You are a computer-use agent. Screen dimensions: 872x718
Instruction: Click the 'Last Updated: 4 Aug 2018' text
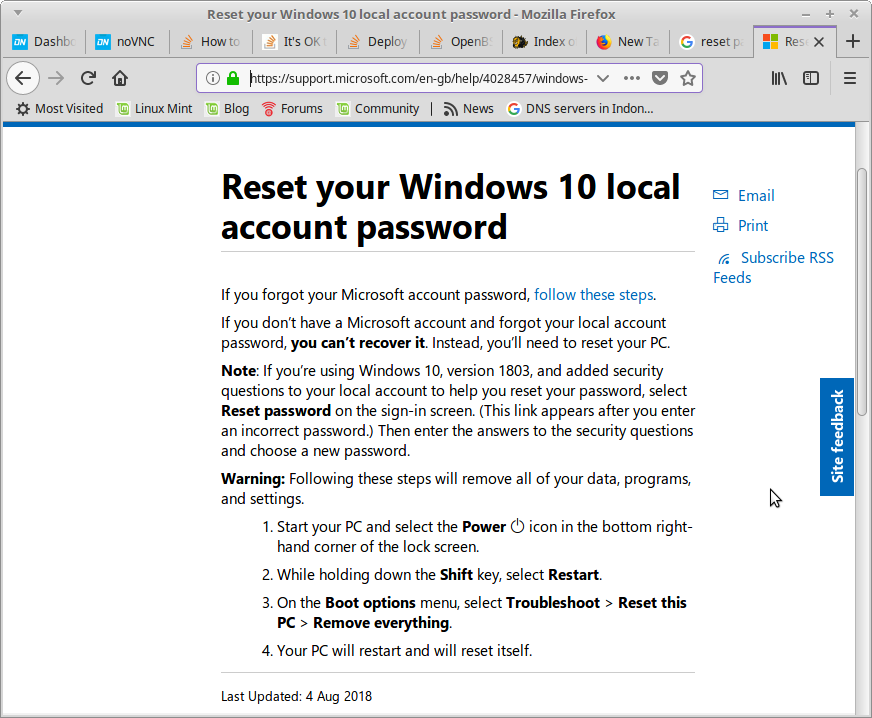(296, 696)
